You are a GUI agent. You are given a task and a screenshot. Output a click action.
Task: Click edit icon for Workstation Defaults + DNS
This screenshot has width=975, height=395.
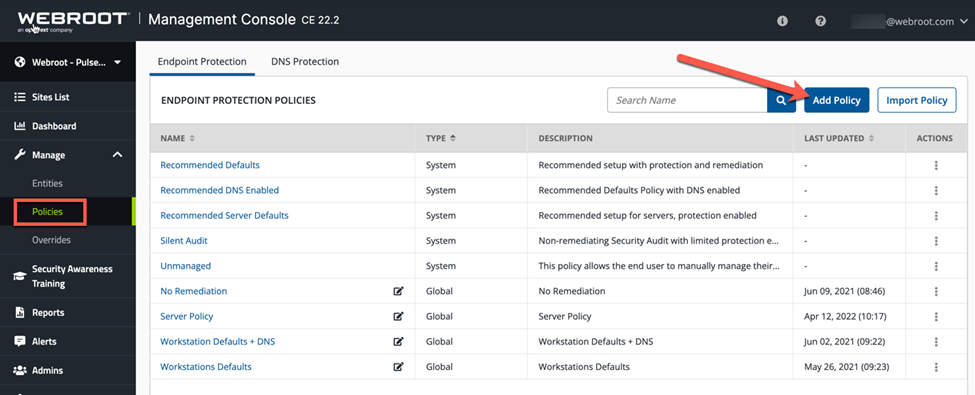(399, 342)
